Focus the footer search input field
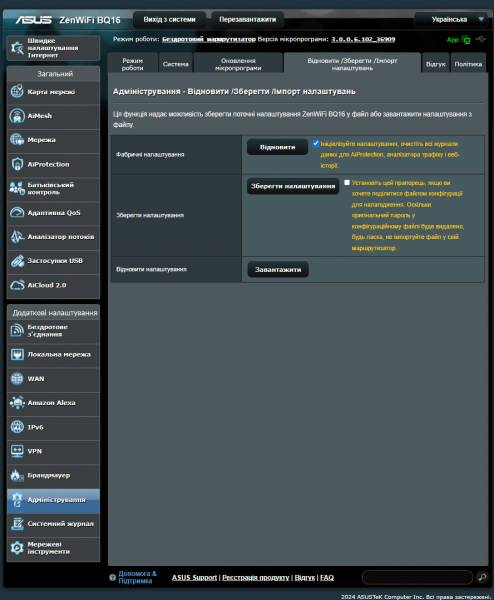The width and height of the screenshot is (494, 600). pos(417,577)
